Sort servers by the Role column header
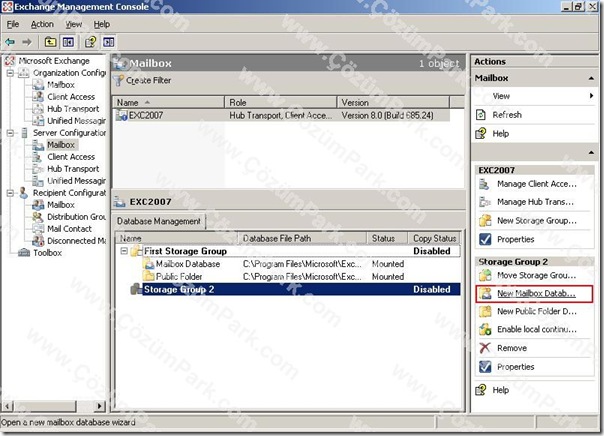Image resolution: width=604 pixels, height=436 pixels. tap(280, 102)
